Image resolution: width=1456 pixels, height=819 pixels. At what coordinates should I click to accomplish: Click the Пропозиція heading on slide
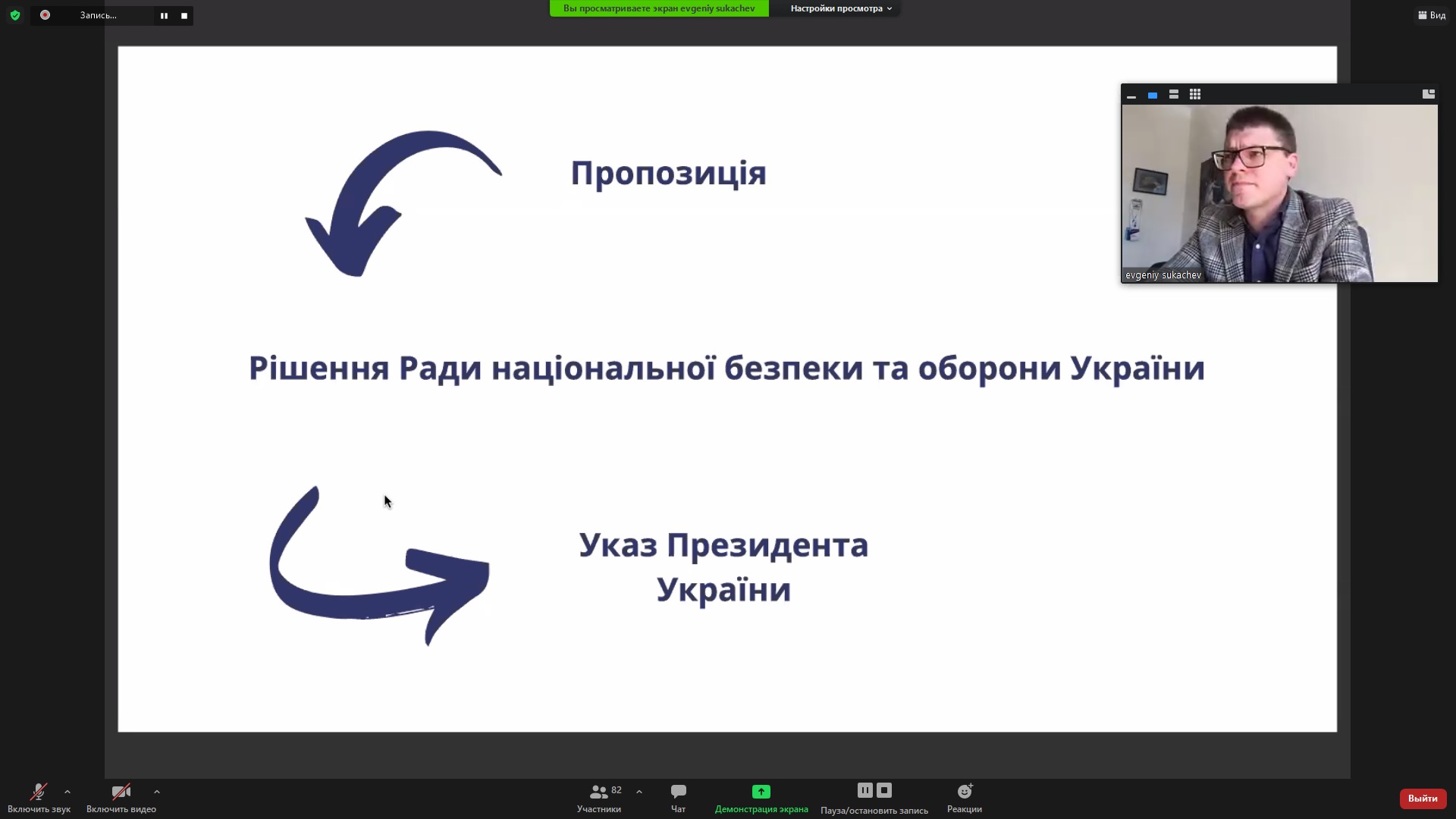click(x=668, y=174)
